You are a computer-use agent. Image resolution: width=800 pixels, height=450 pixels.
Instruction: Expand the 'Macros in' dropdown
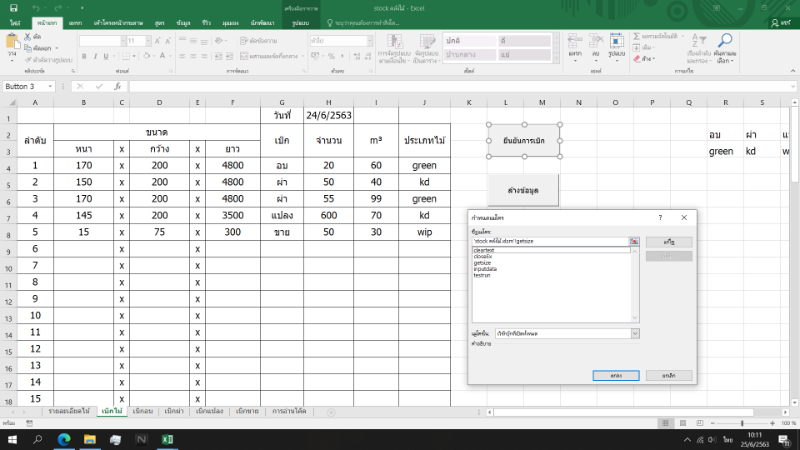(x=634, y=332)
